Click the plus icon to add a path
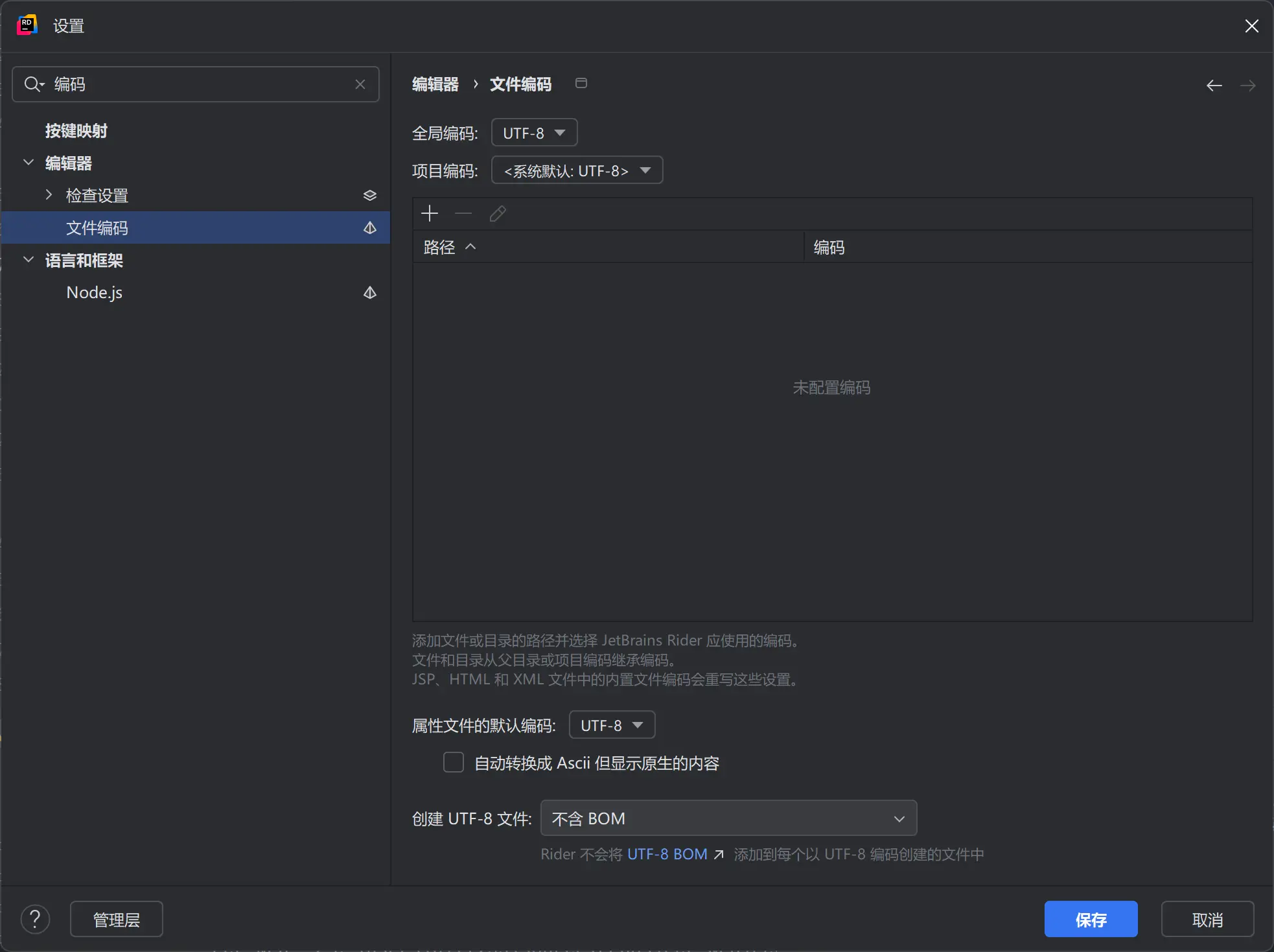 tap(430, 213)
